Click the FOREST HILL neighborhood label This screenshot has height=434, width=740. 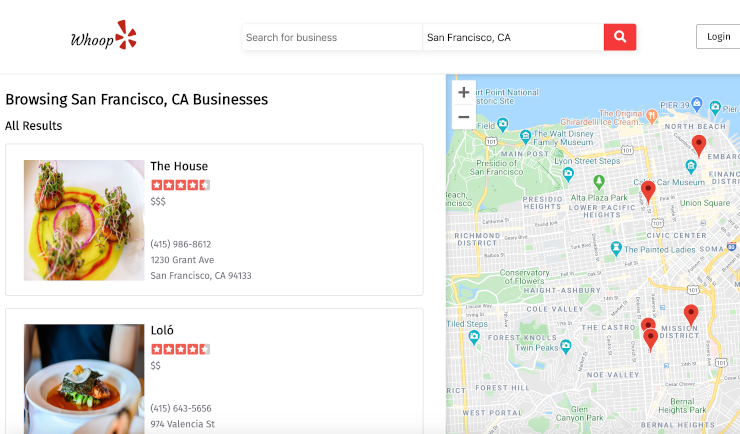point(502,388)
